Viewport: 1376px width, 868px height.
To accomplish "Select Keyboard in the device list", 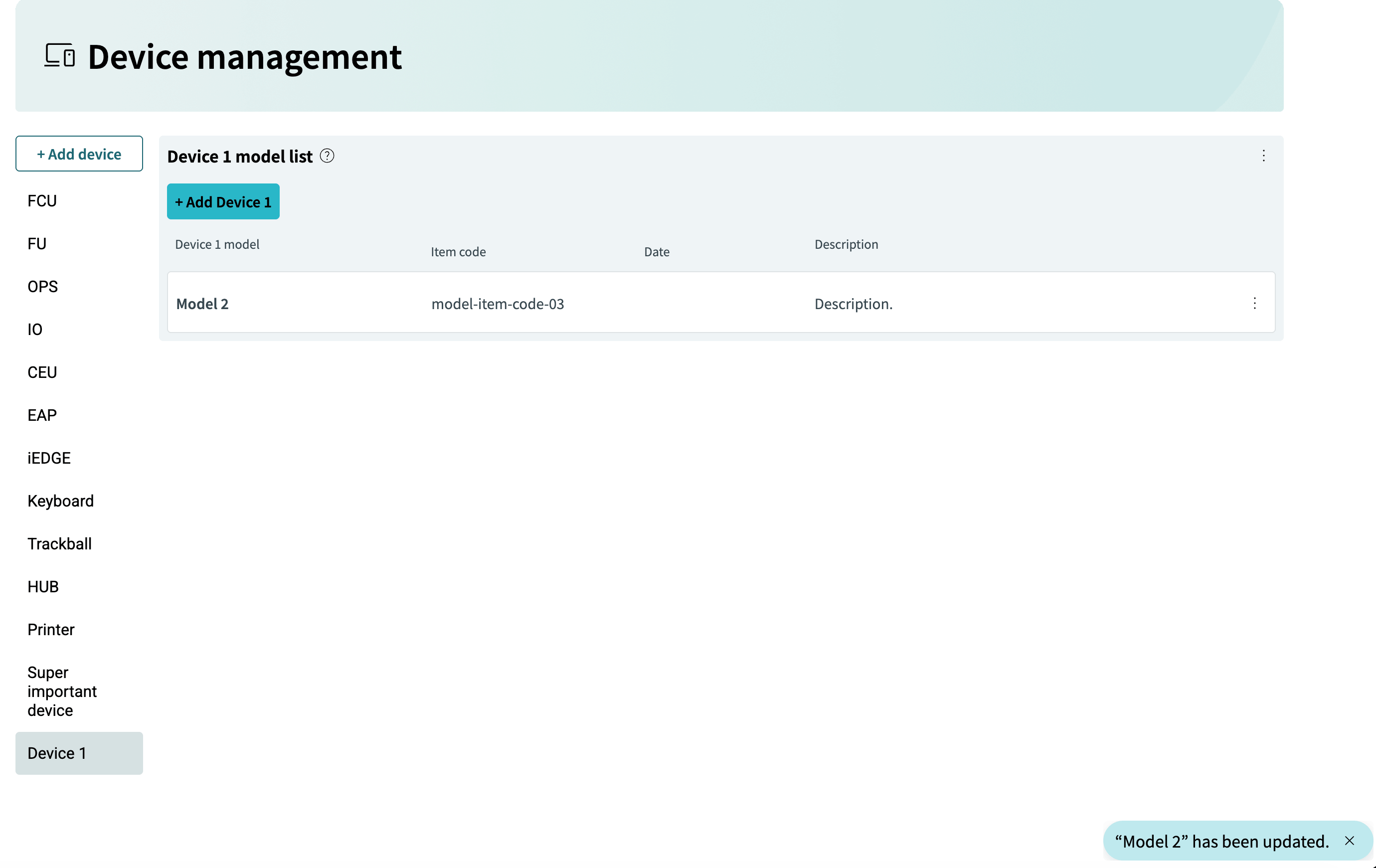I will [x=79, y=501].
